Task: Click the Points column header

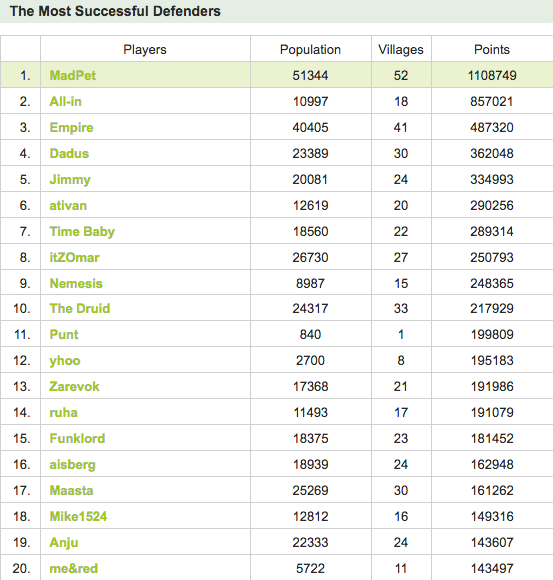Action: coord(492,50)
